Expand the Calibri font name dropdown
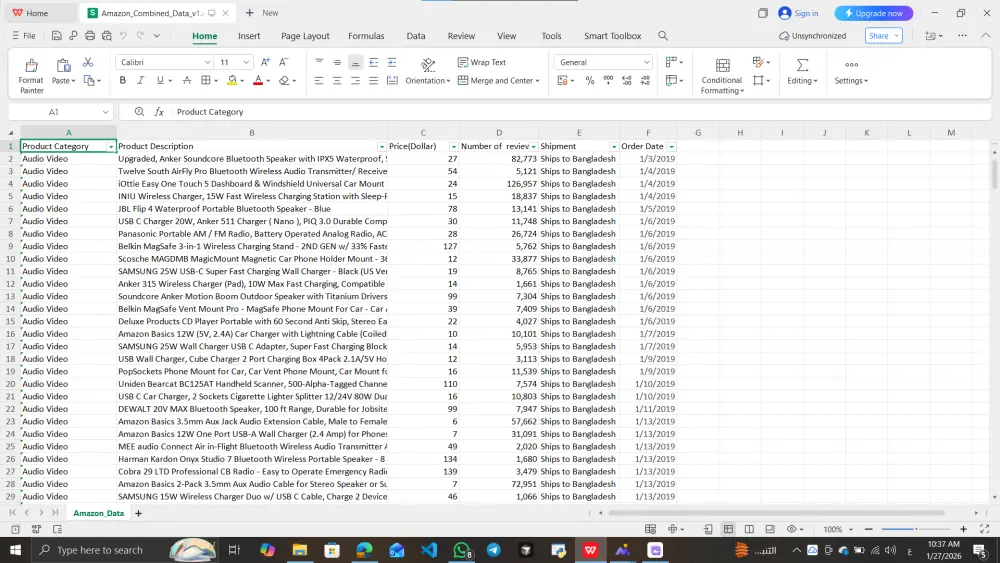 point(207,62)
